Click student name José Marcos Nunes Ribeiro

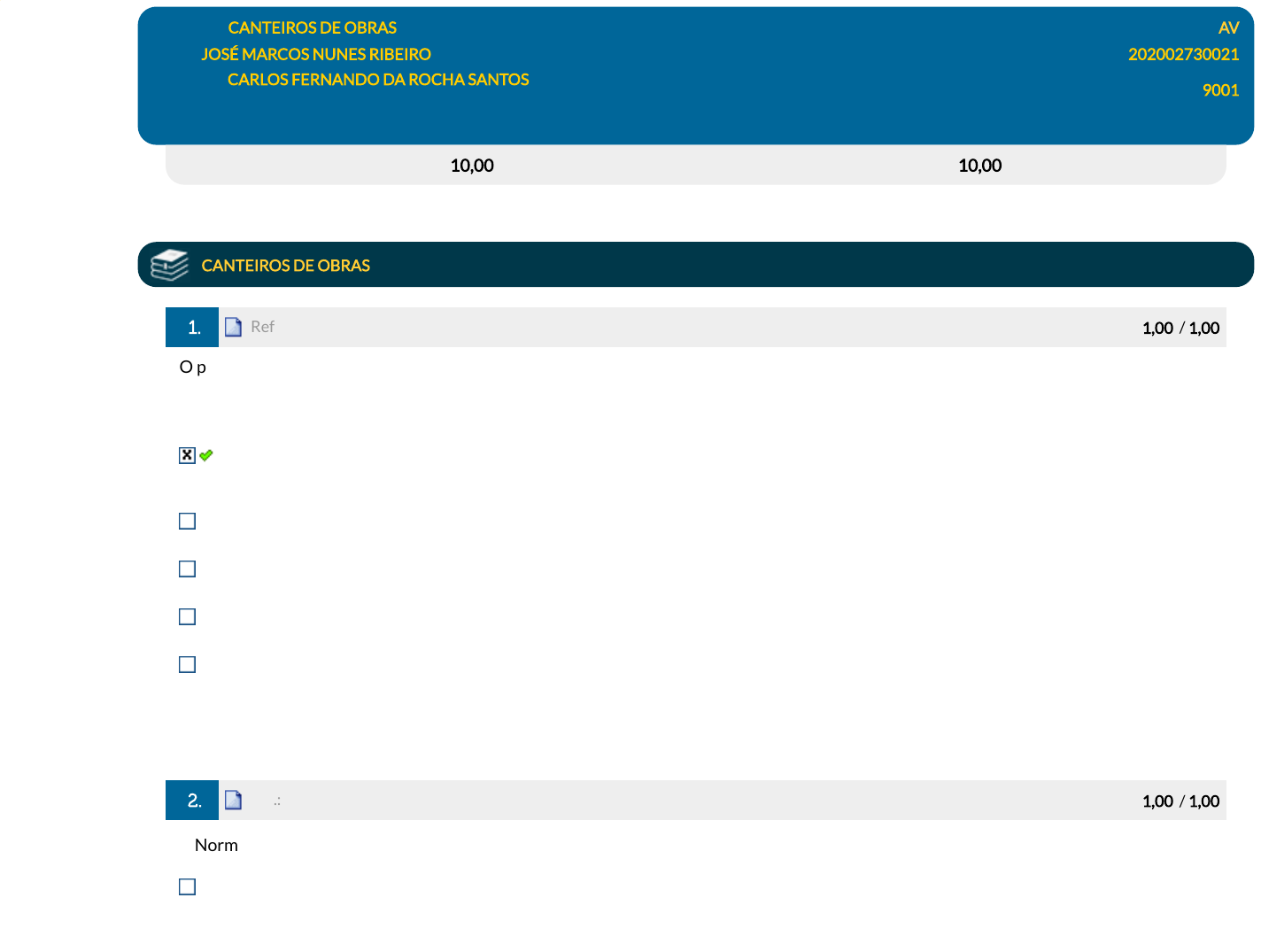[316, 54]
